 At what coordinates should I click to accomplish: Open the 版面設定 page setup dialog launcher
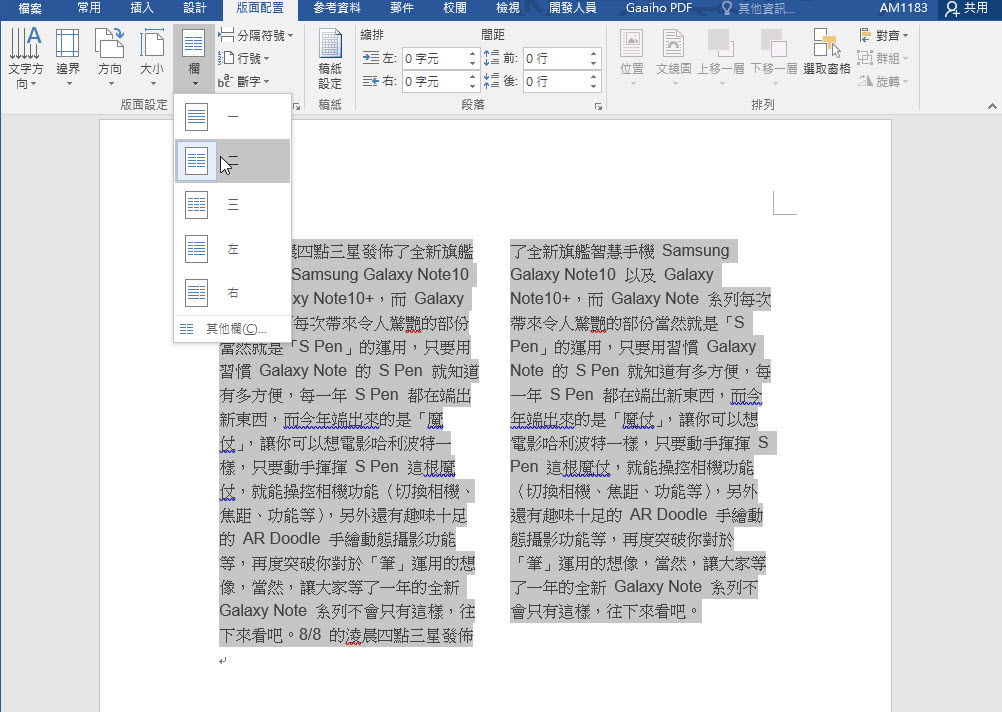tap(297, 107)
